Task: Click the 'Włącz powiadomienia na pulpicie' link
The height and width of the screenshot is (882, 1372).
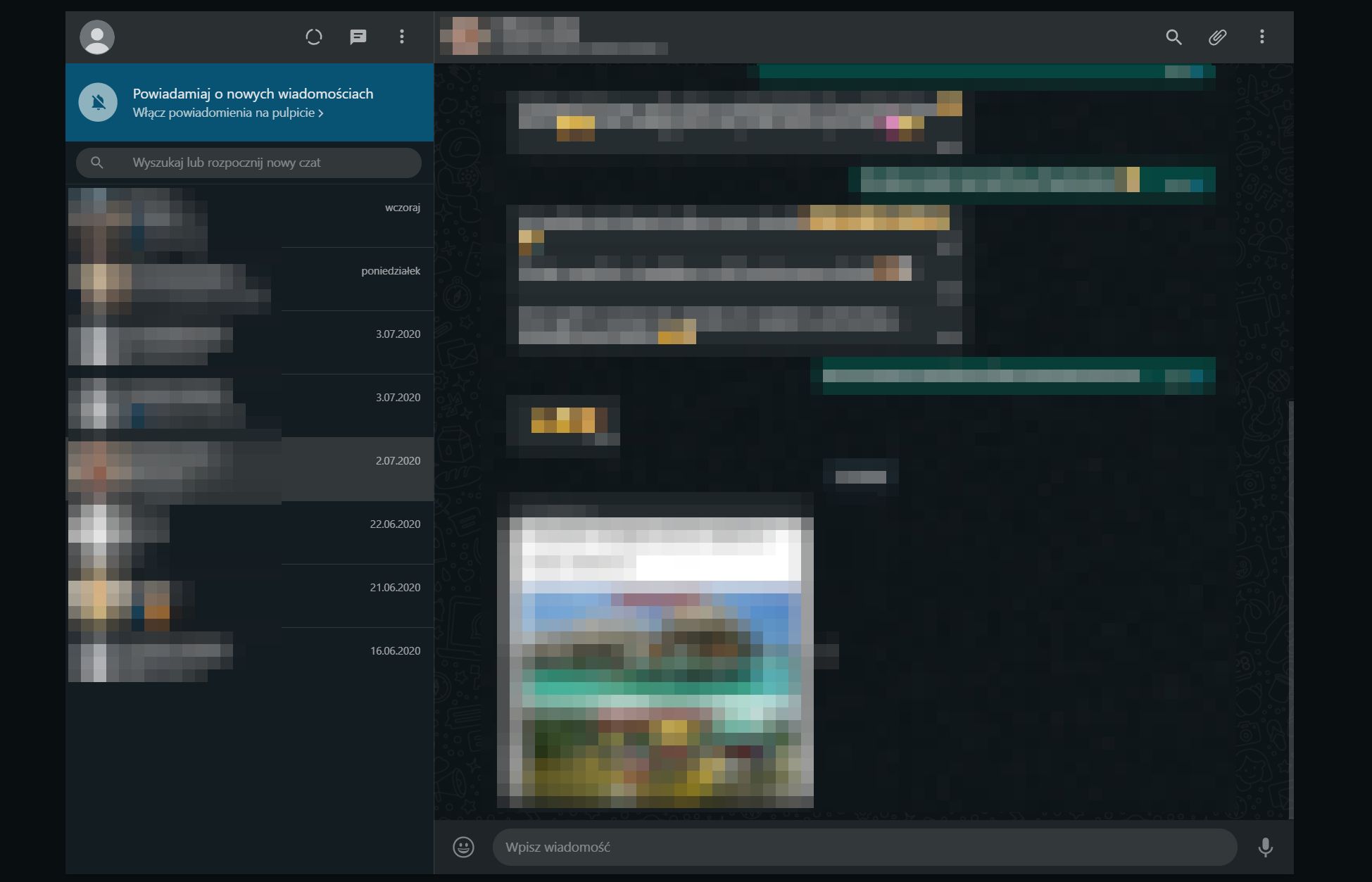Action: click(227, 113)
